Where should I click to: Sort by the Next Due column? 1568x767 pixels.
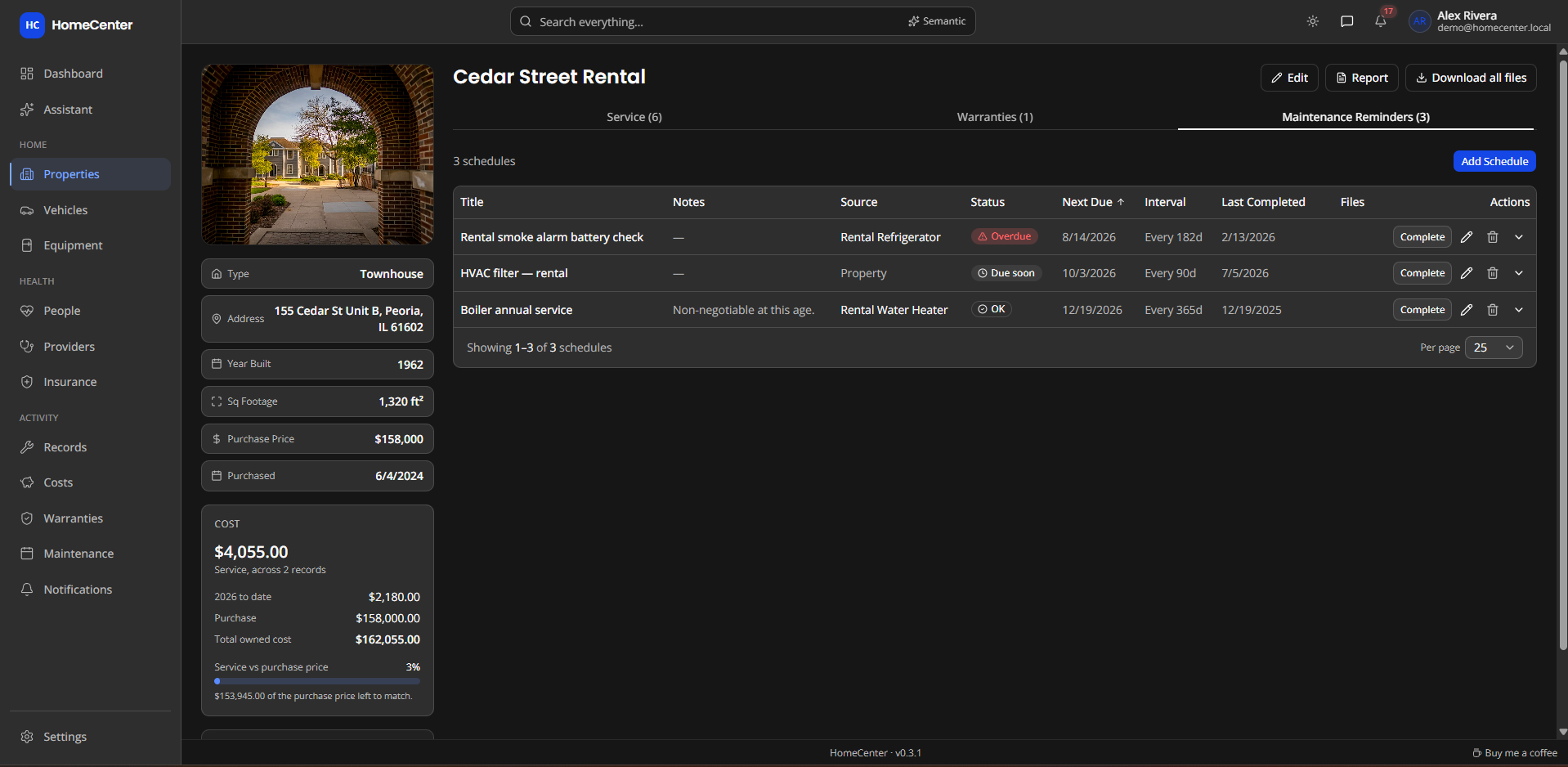point(1093,202)
